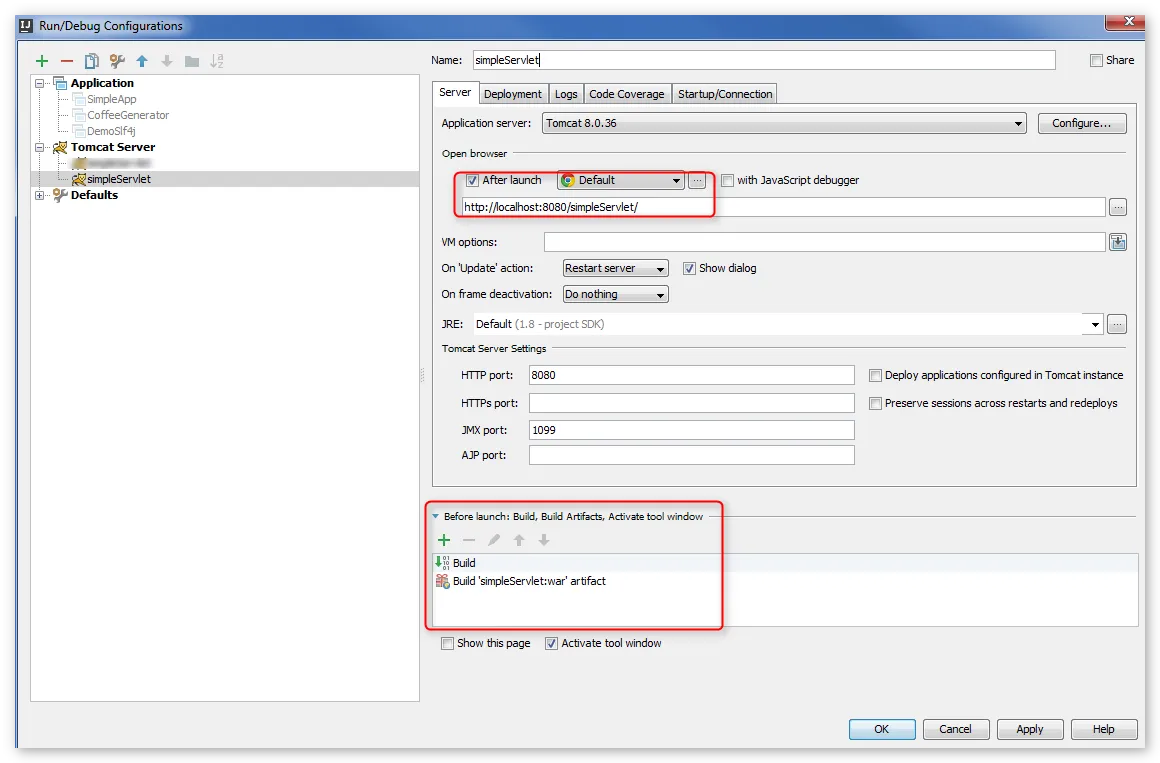The image size is (1160, 763).
Task: Click the browse button beside the Default browser dropdown
Action: pos(697,181)
